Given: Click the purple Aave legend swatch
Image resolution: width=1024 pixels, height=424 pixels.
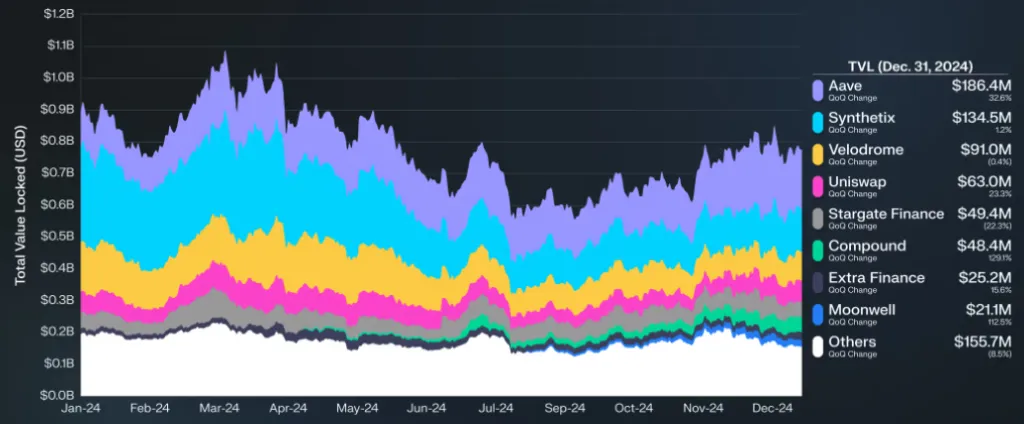Looking at the screenshot, I should [x=818, y=91].
